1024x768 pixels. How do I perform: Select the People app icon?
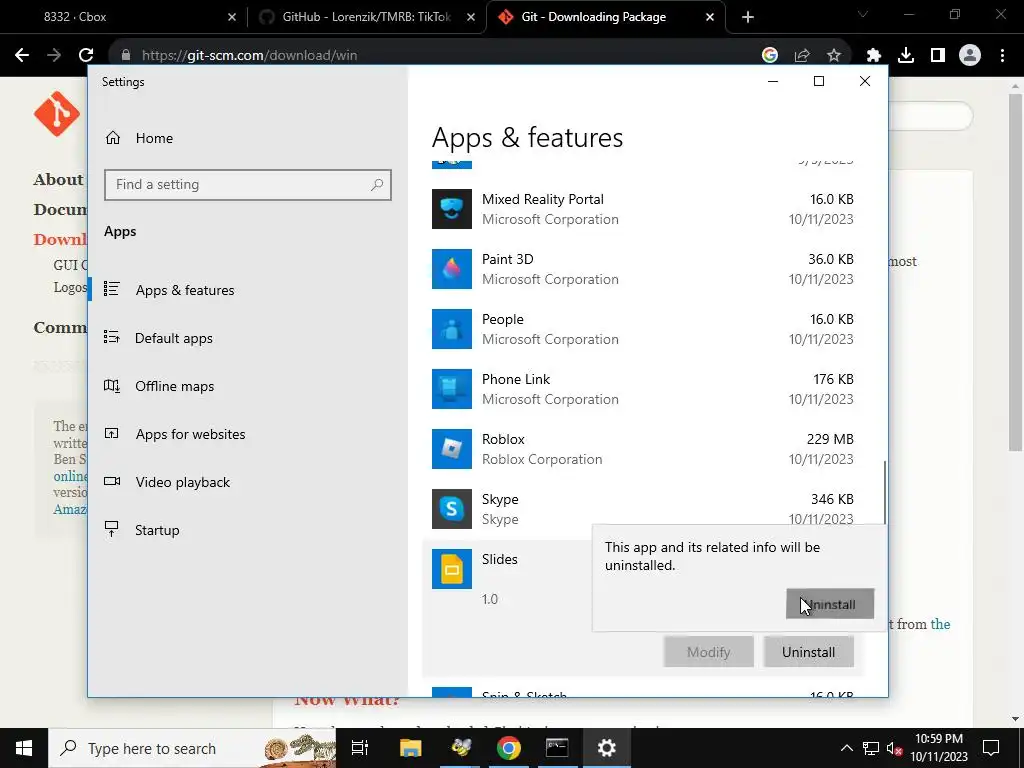(451, 329)
